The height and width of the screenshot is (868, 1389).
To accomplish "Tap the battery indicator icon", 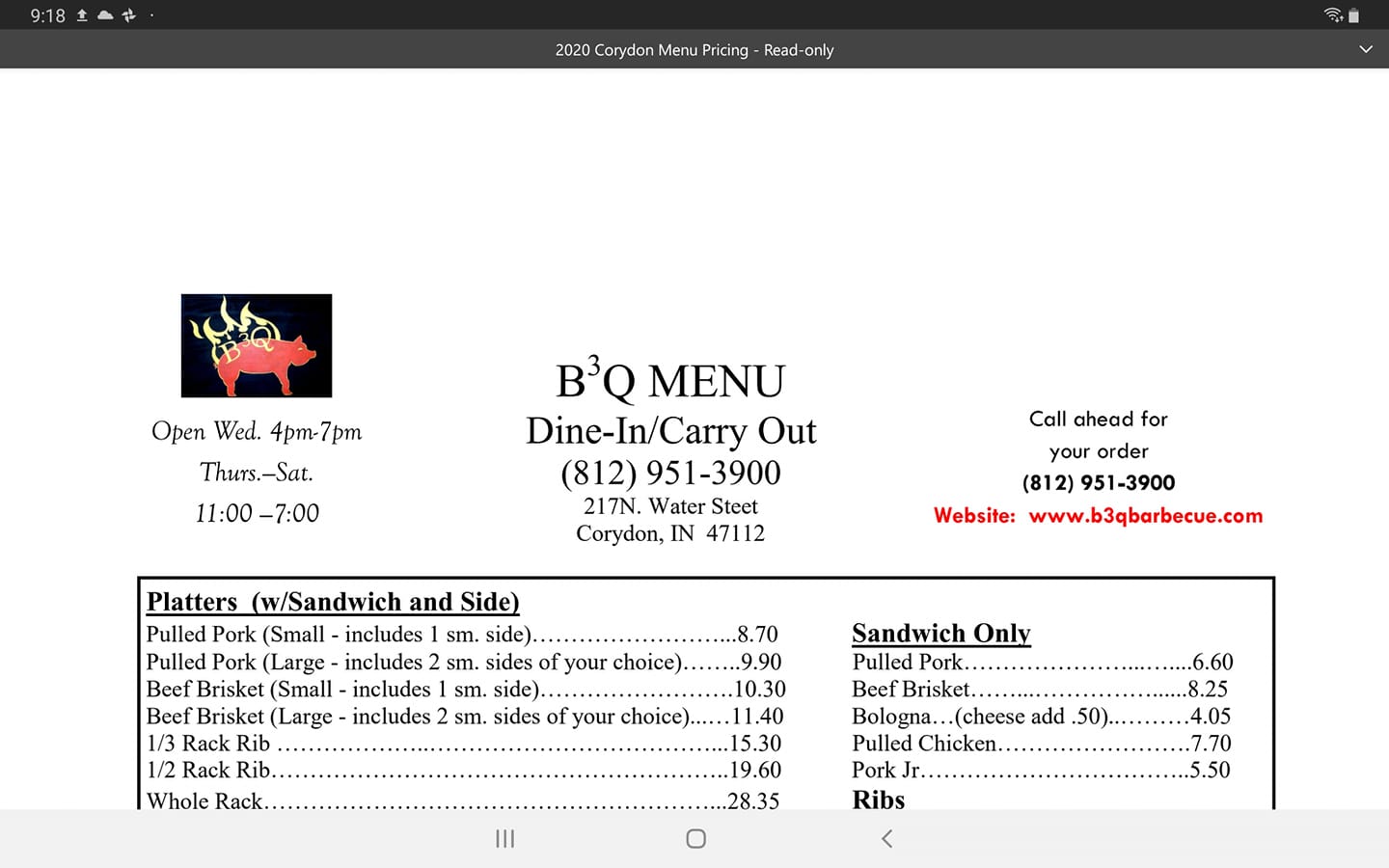I will [x=1353, y=15].
